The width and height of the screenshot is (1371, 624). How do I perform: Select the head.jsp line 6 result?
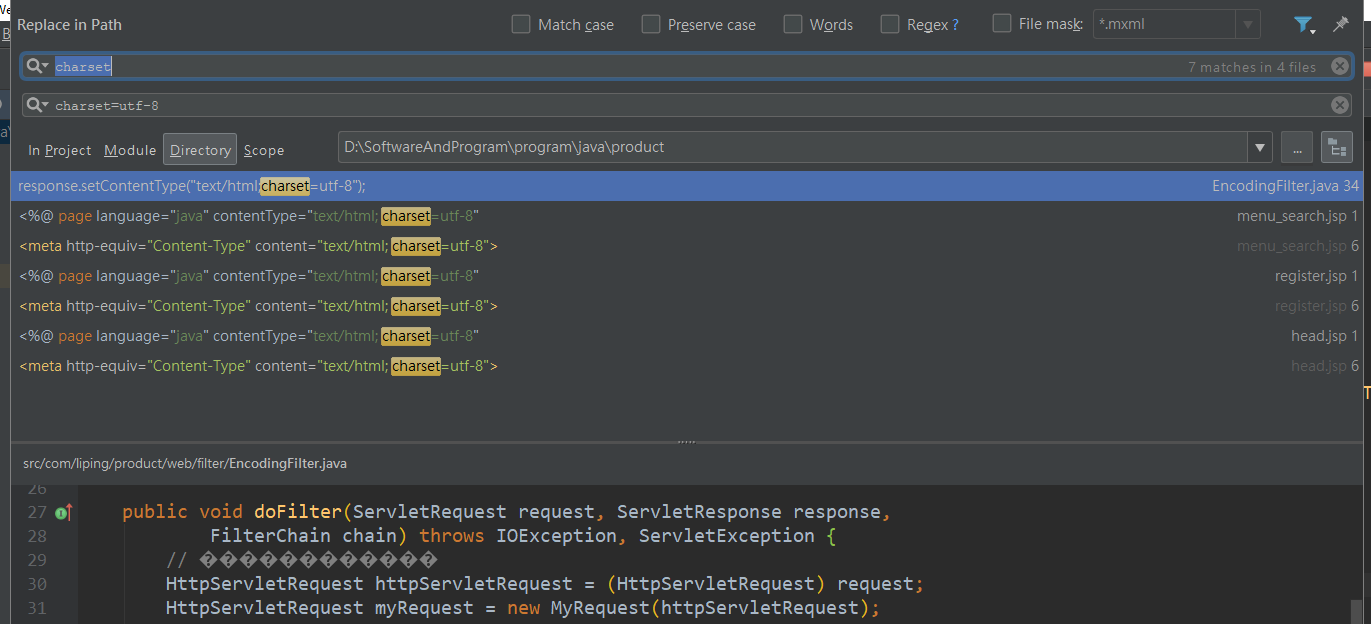(x=687, y=366)
